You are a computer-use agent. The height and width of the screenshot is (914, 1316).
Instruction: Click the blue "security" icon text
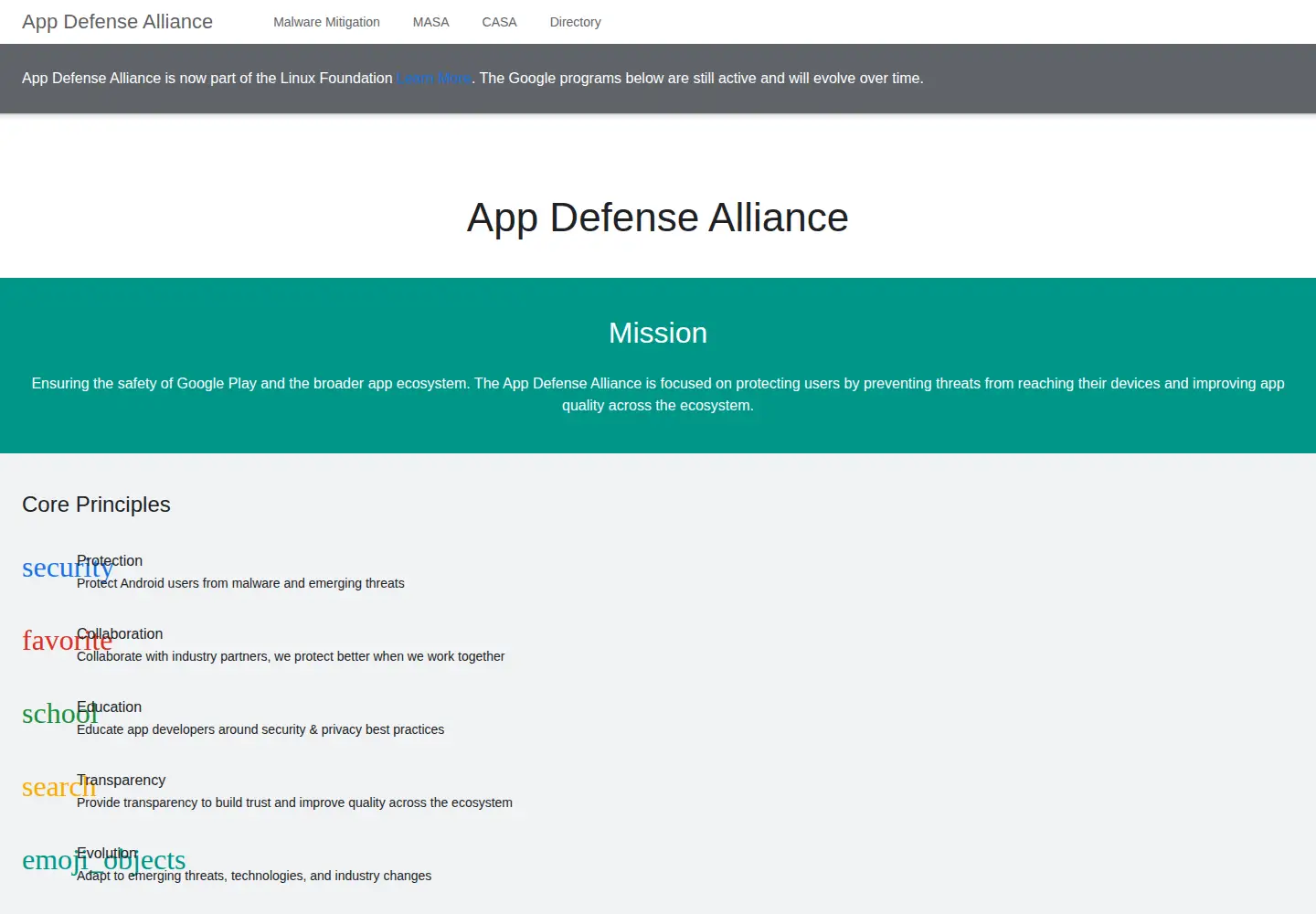(68, 569)
